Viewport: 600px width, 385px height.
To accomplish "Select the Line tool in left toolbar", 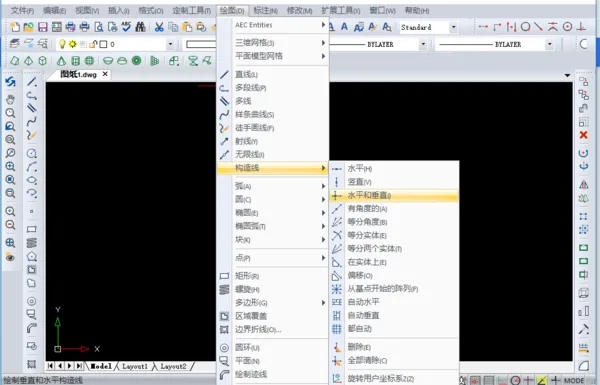I will (x=32, y=82).
